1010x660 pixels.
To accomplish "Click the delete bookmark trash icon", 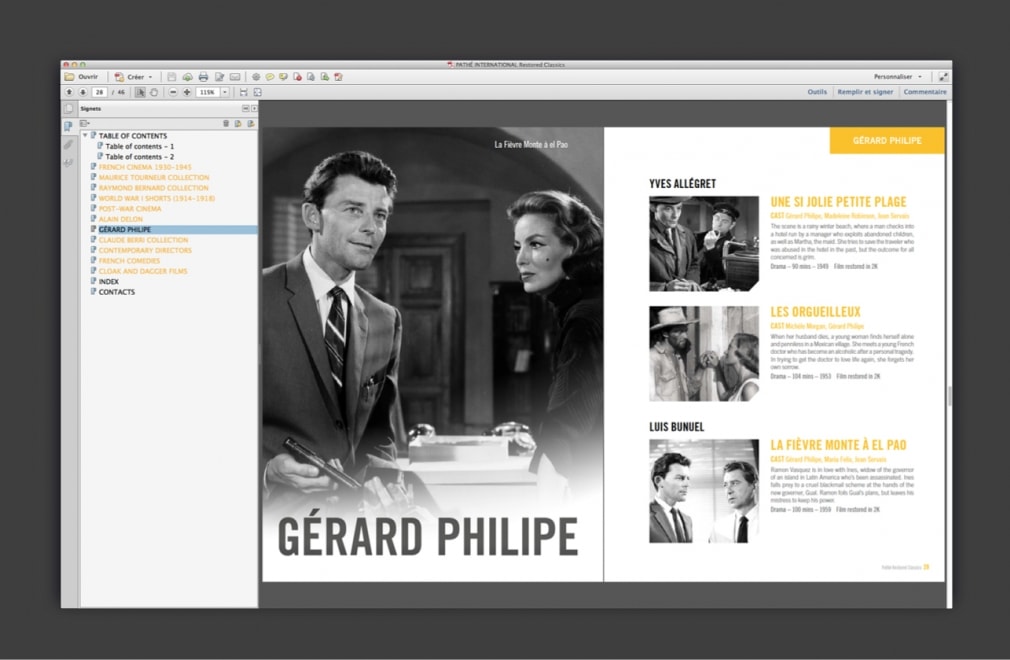I will pyautogui.click(x=226, y=124).
